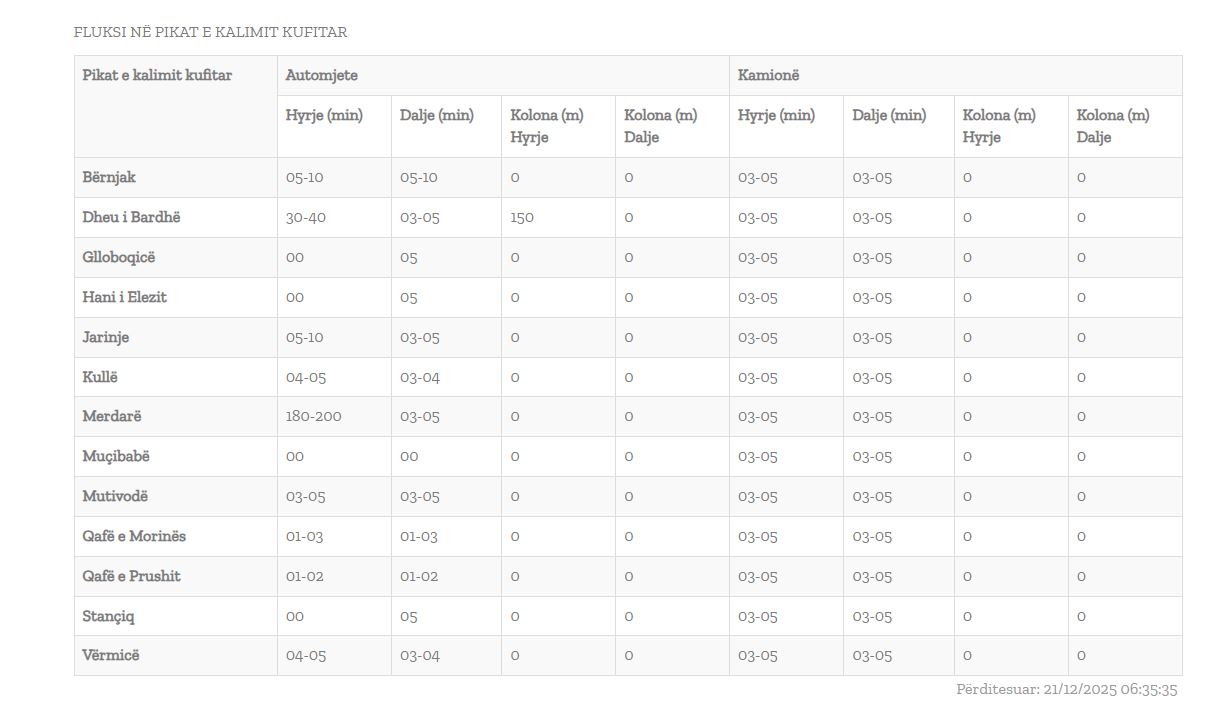Click the Bërnjak border crossing row label
The height and width of the screenshot is (711, 1230).
[109, 177]
